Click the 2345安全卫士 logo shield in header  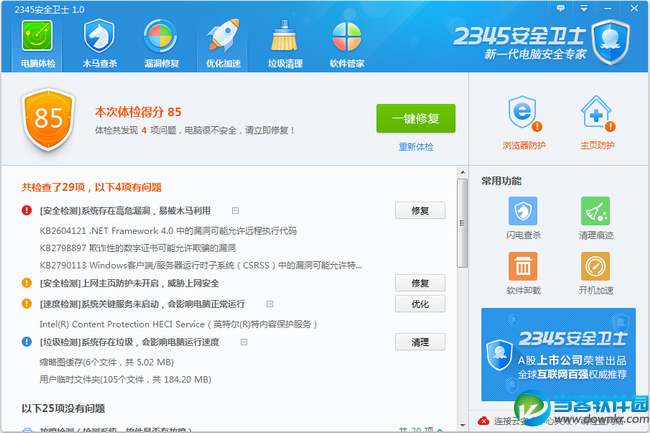coord(611,41)
